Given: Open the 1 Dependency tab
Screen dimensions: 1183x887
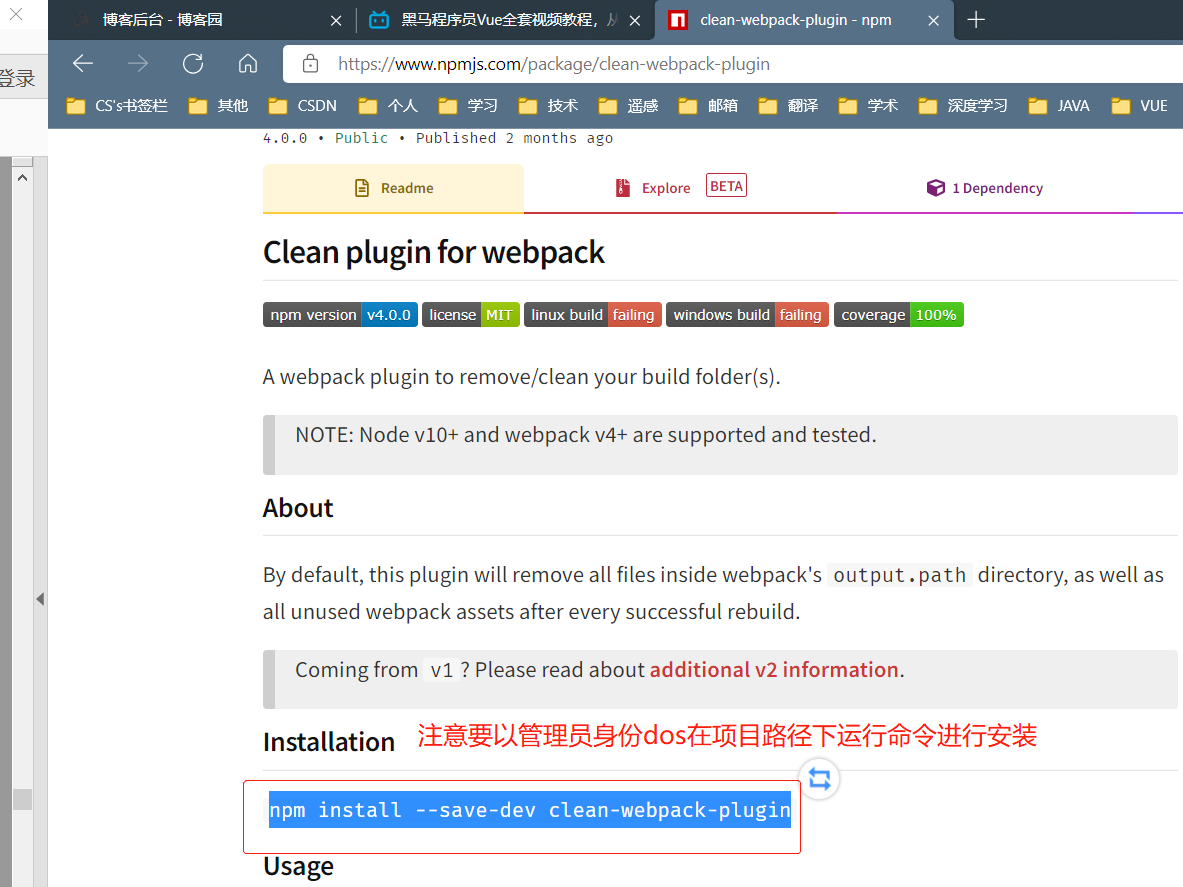Looking at the screenshot, I should (985, 188).
